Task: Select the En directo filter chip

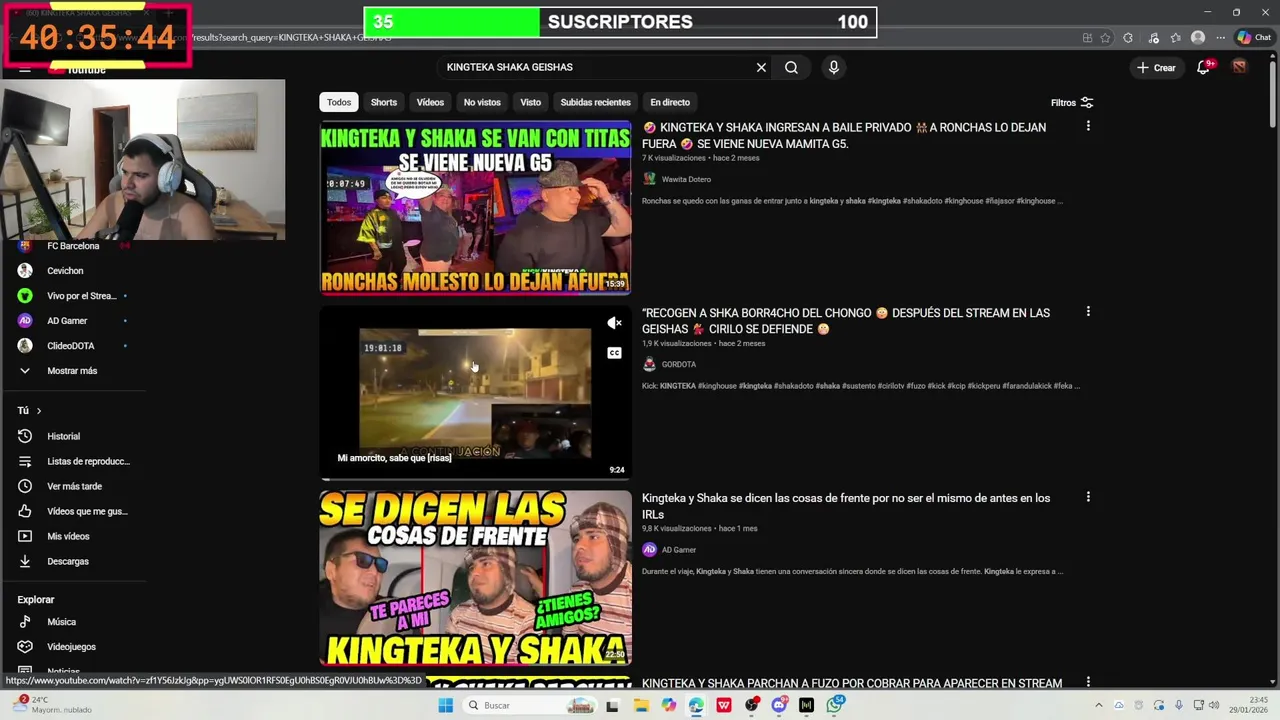Action: coord(670,102)
